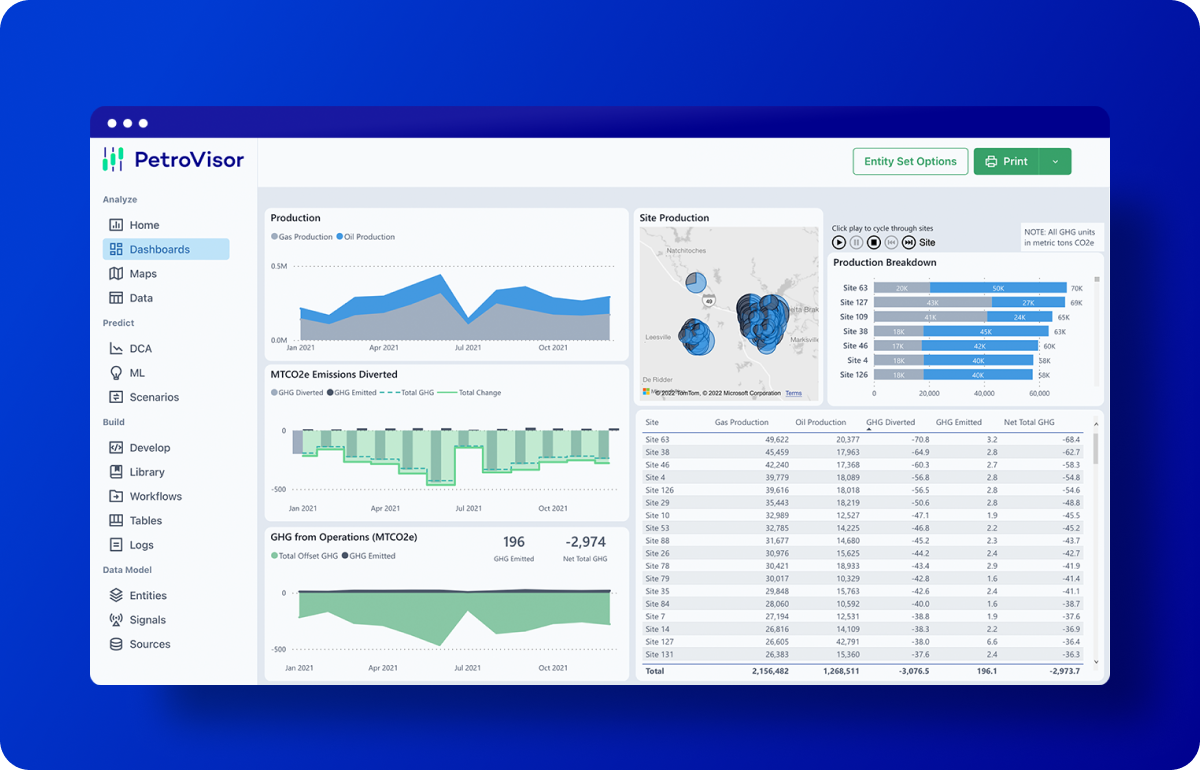Go to Workflows in Build section

click(x=155, y=496)
